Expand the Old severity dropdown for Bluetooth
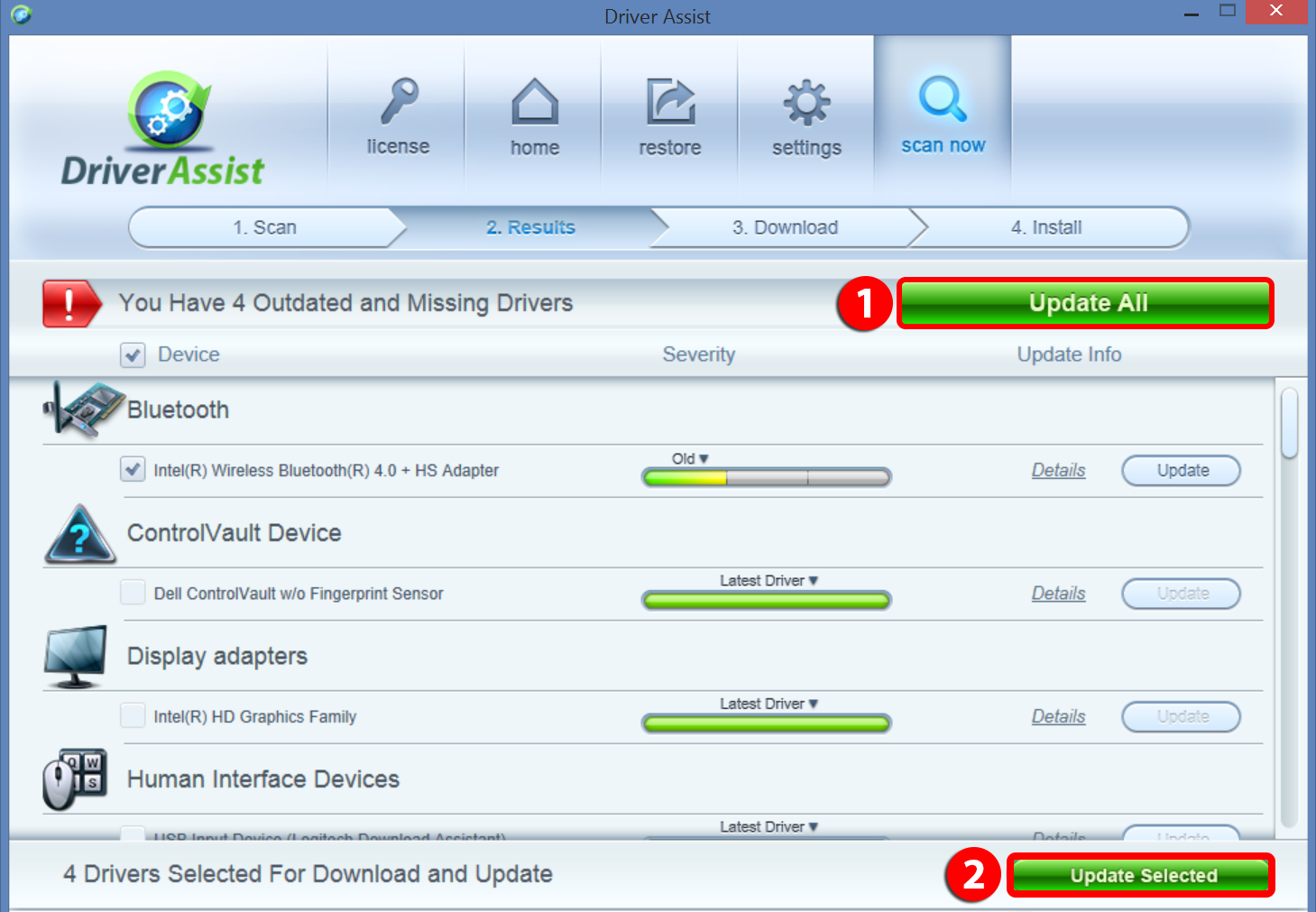 click(x=690, y=458)
